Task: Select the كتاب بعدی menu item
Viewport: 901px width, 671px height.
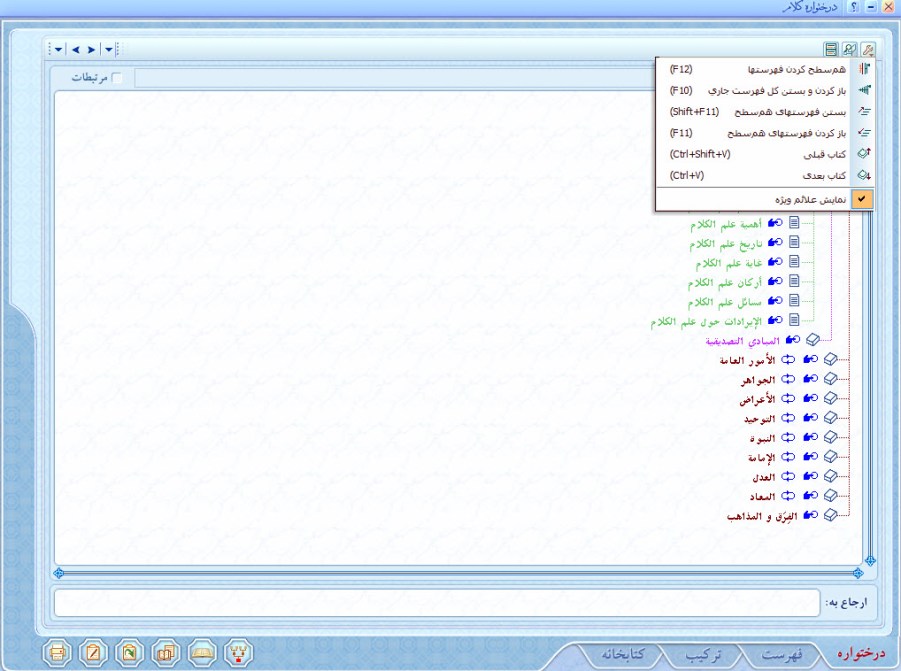Action: pyautogui.click(x=764, y=175)
